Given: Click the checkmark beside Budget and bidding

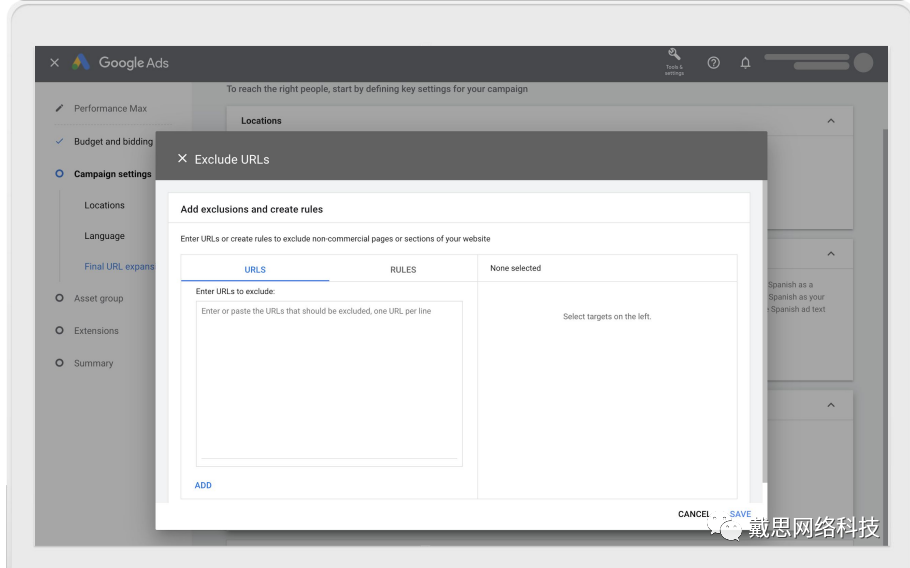Looking at the screenshot, I should (59, 141).
